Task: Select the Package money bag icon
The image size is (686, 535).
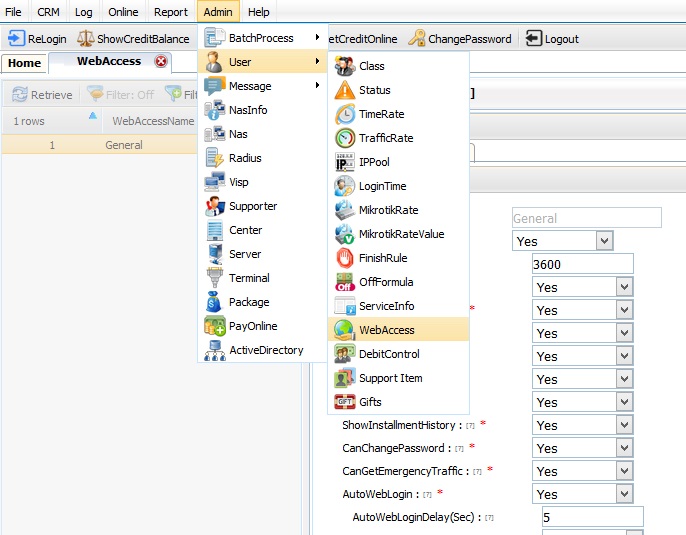Action: (x=215, y=302)
